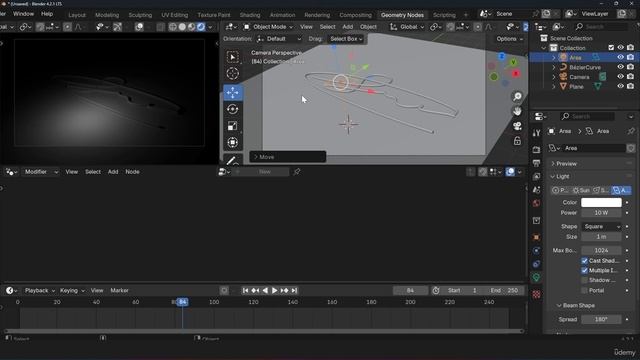Play animation in reverse
This screenshot has height=360, width=640.
[x=265, y=290]
